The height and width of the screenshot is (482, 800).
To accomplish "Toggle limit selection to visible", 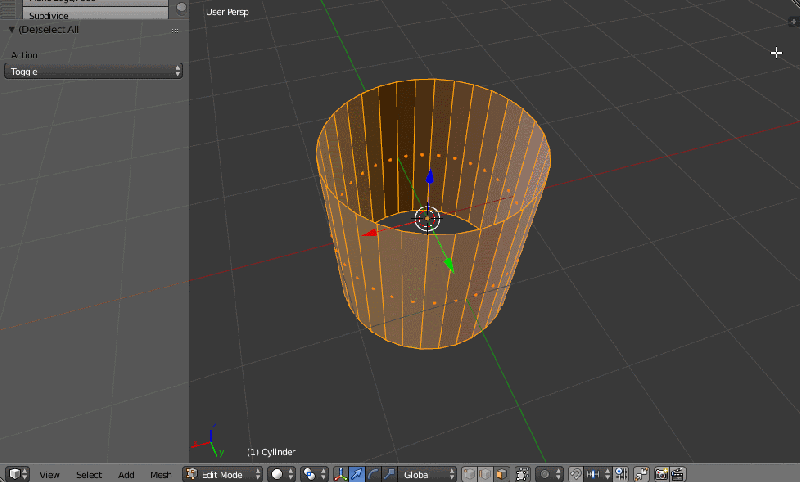I will [x=522, y=474].
